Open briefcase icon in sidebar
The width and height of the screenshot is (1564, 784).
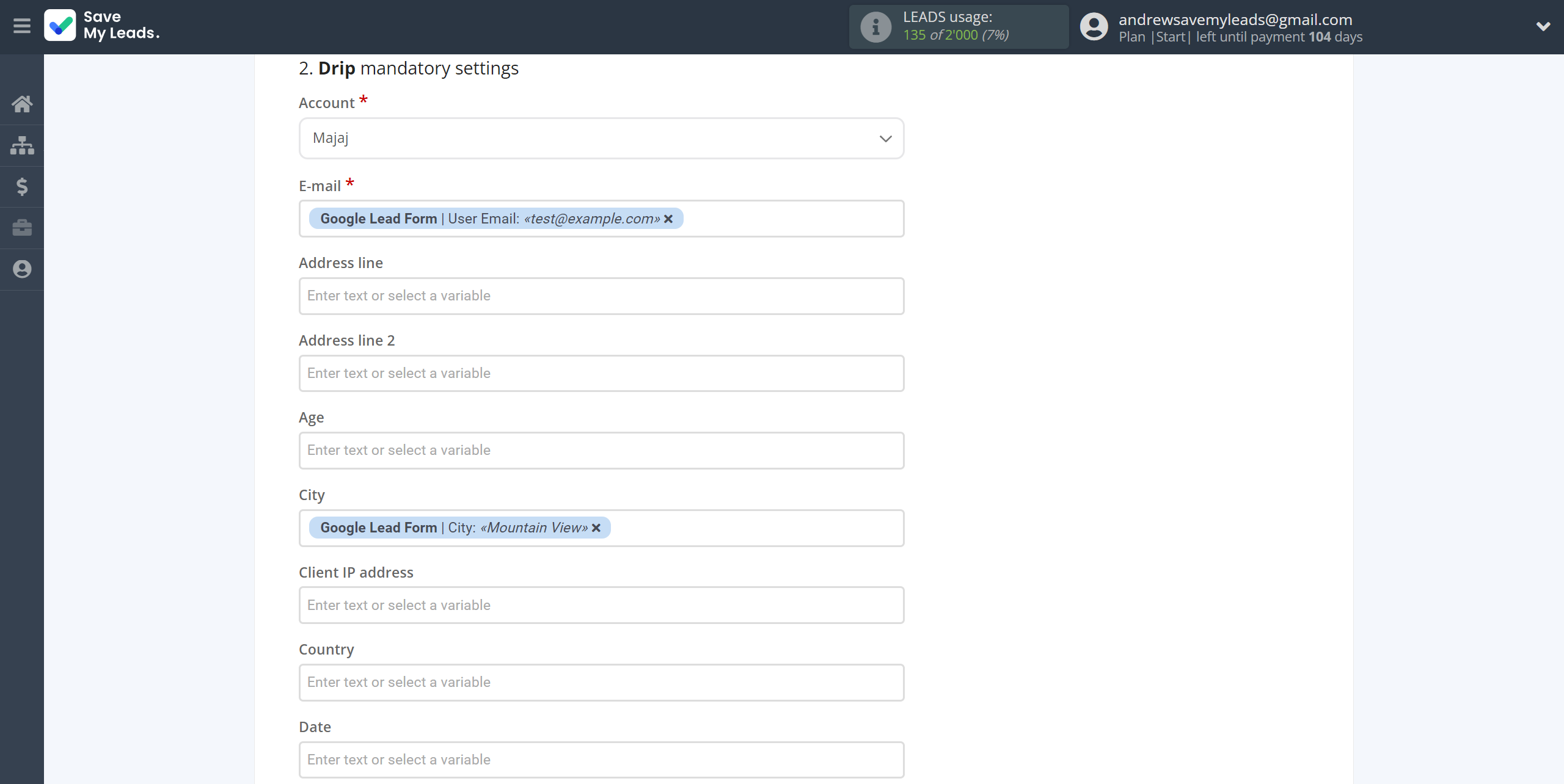pos(22,228)
